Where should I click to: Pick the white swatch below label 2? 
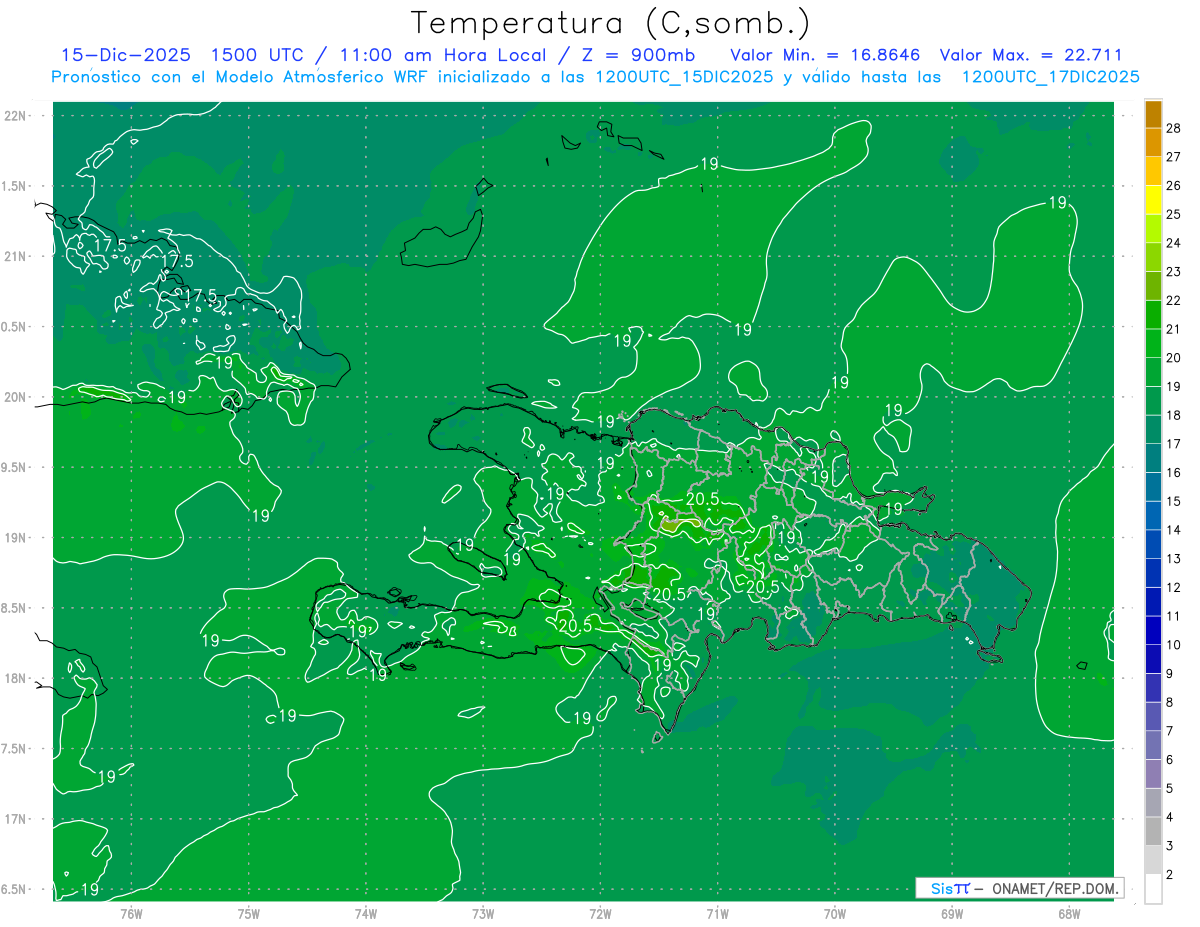(x=1153, y=889)
